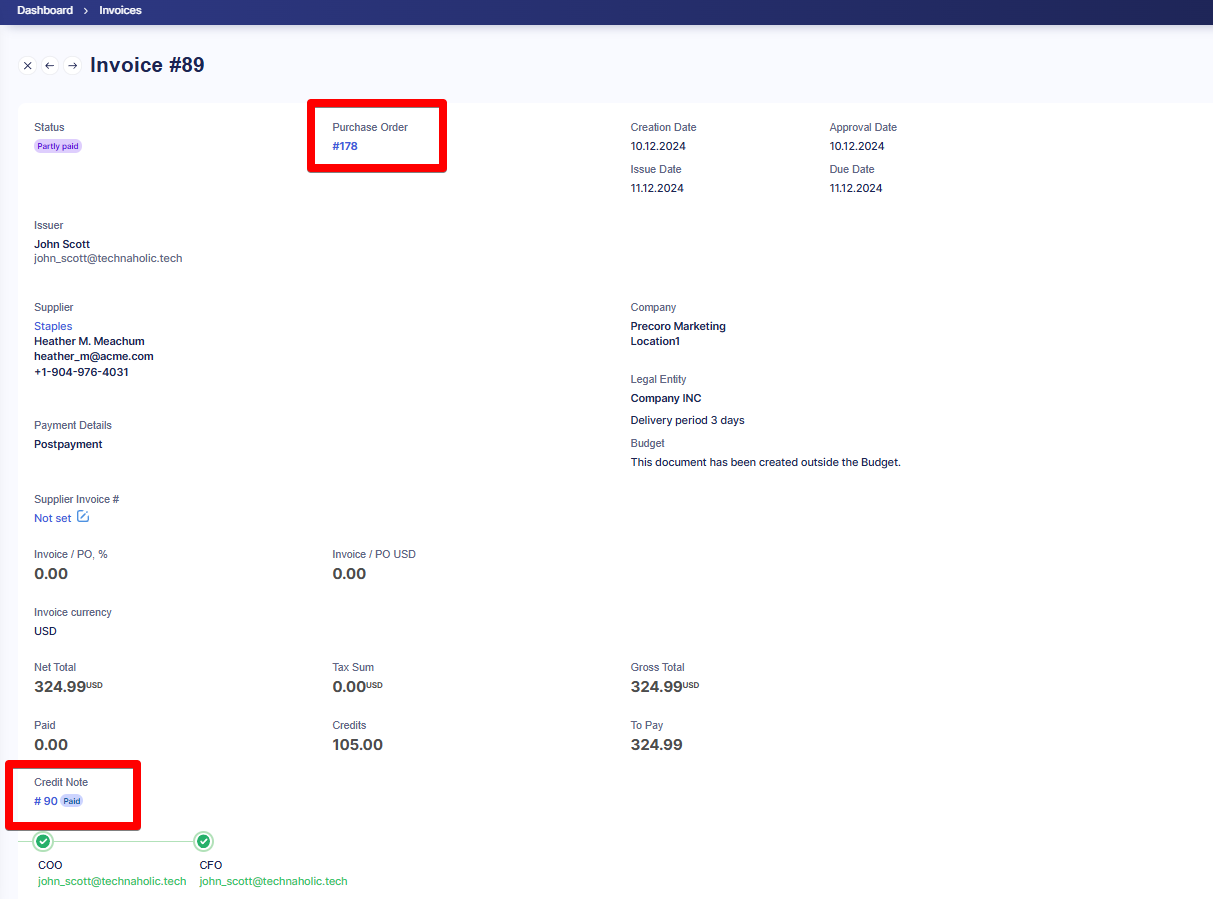Click issuer email under John Scott
Viewport: 1213px width, 899px height.
pos(108,258)
